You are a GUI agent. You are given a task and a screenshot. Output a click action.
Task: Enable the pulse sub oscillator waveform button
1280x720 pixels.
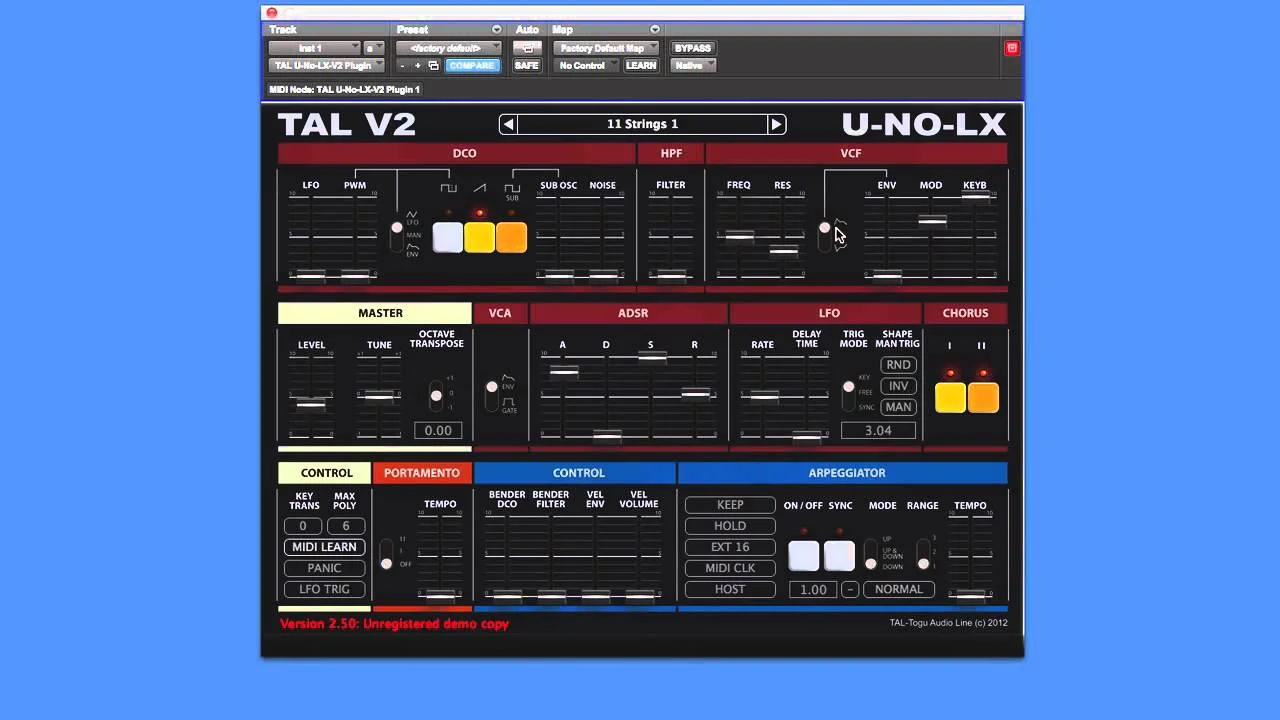coord(512,237)
